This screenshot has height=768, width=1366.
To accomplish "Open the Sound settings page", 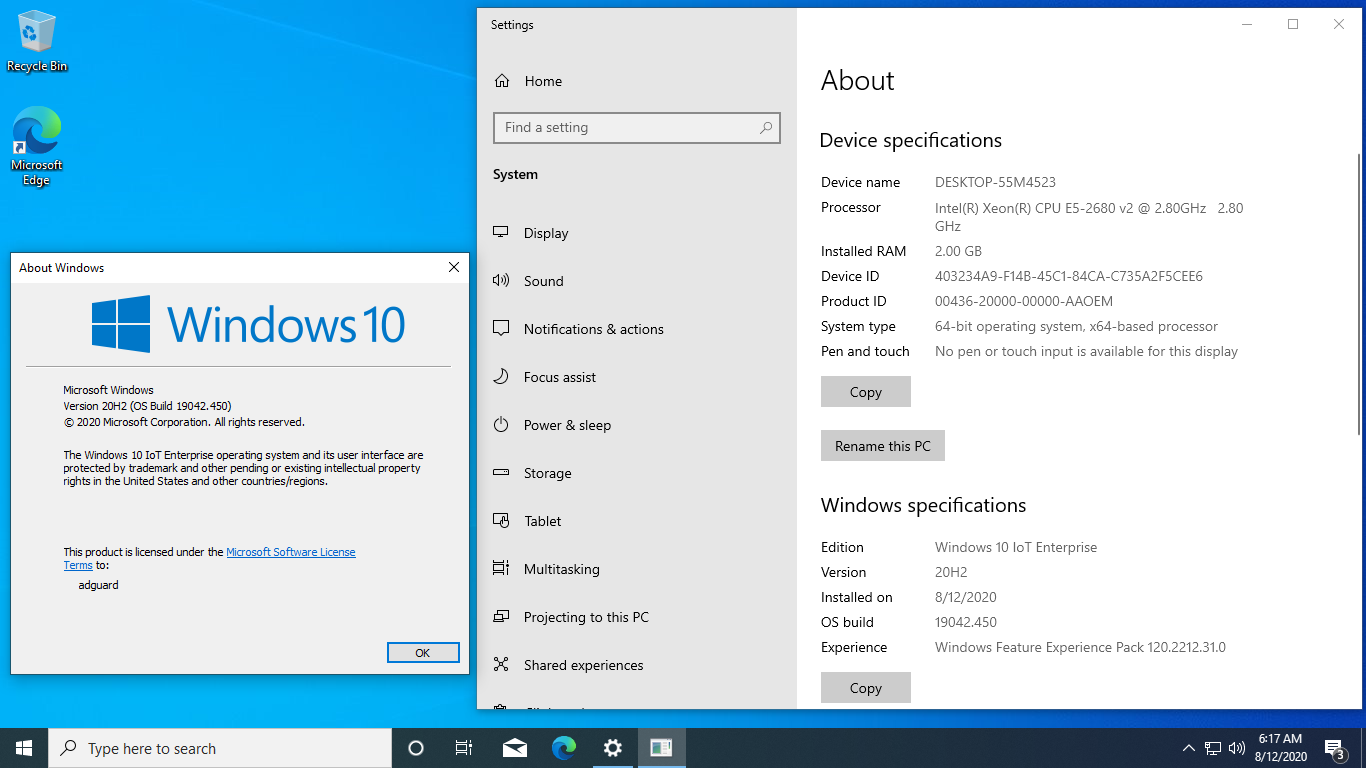I will [637, 281].
